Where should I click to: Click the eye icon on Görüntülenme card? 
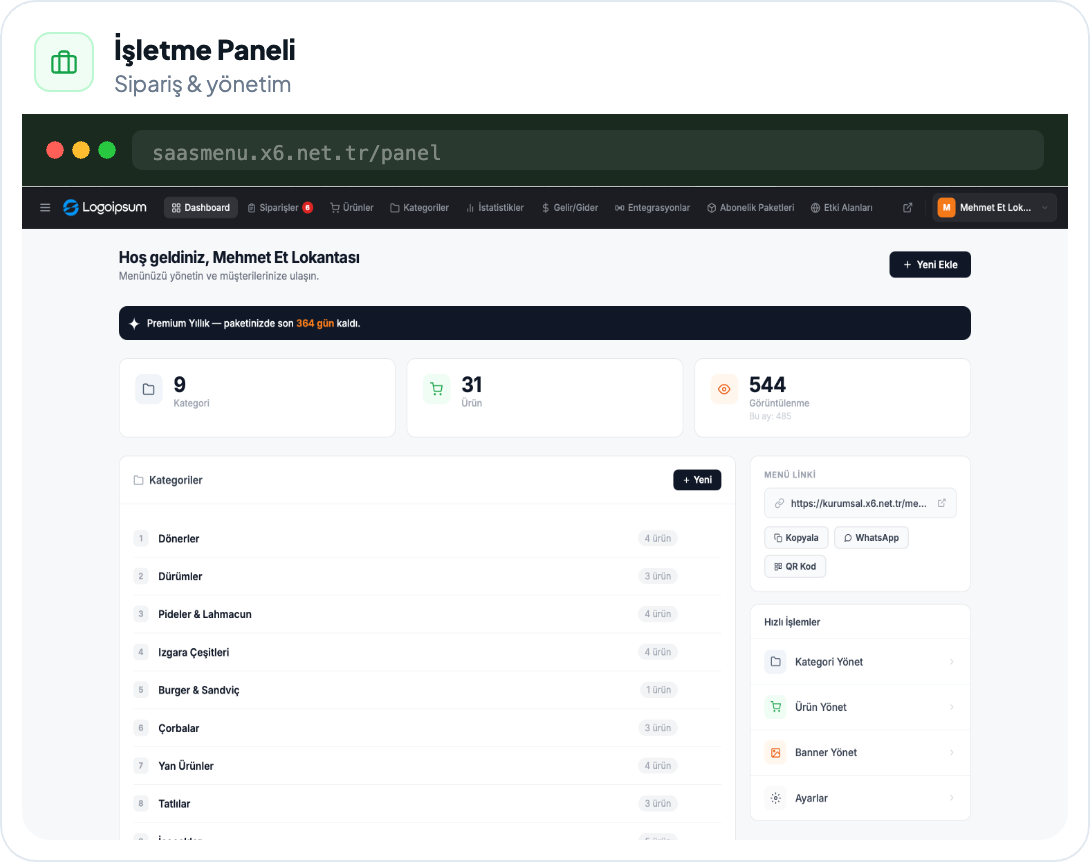(x=724, y=389)
